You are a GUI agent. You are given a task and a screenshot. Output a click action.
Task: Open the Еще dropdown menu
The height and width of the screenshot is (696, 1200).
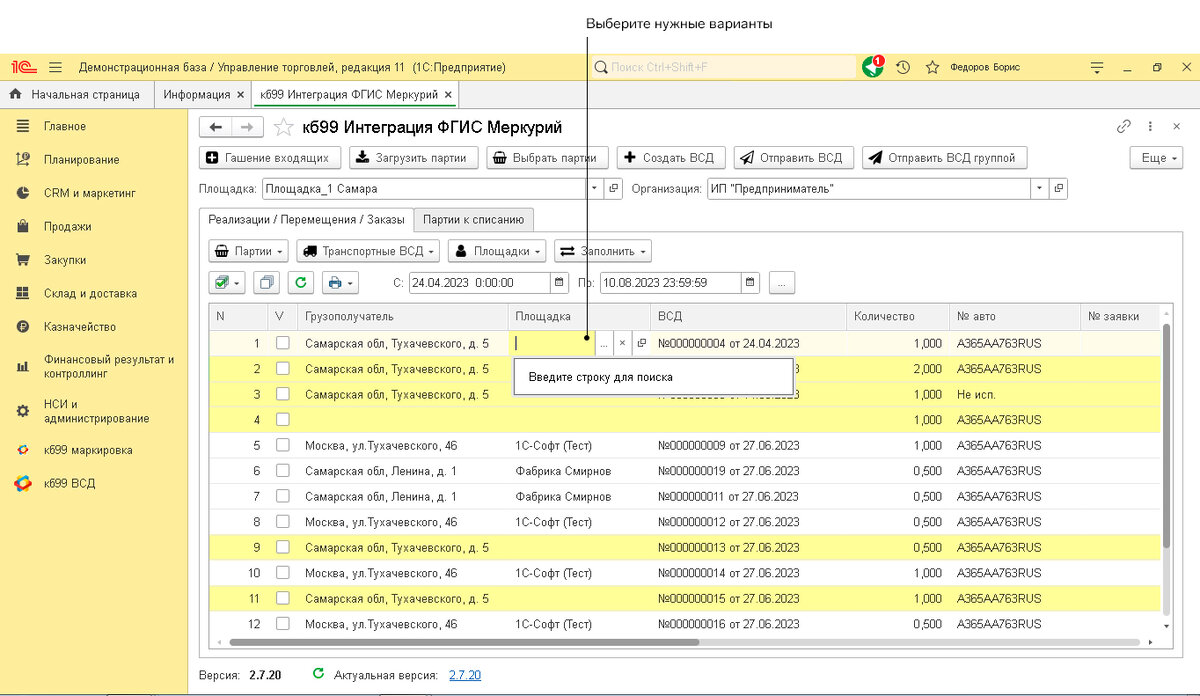tap(1156, 158)
